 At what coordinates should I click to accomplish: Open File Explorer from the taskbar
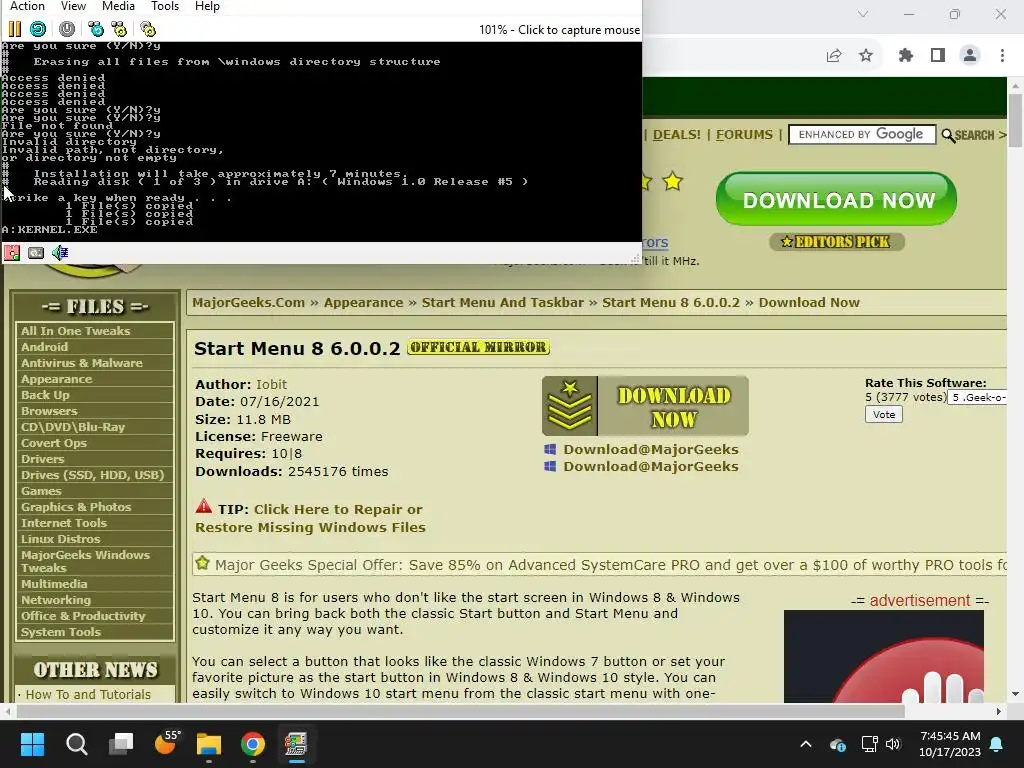pyautogui.click(x=209, y=744)
